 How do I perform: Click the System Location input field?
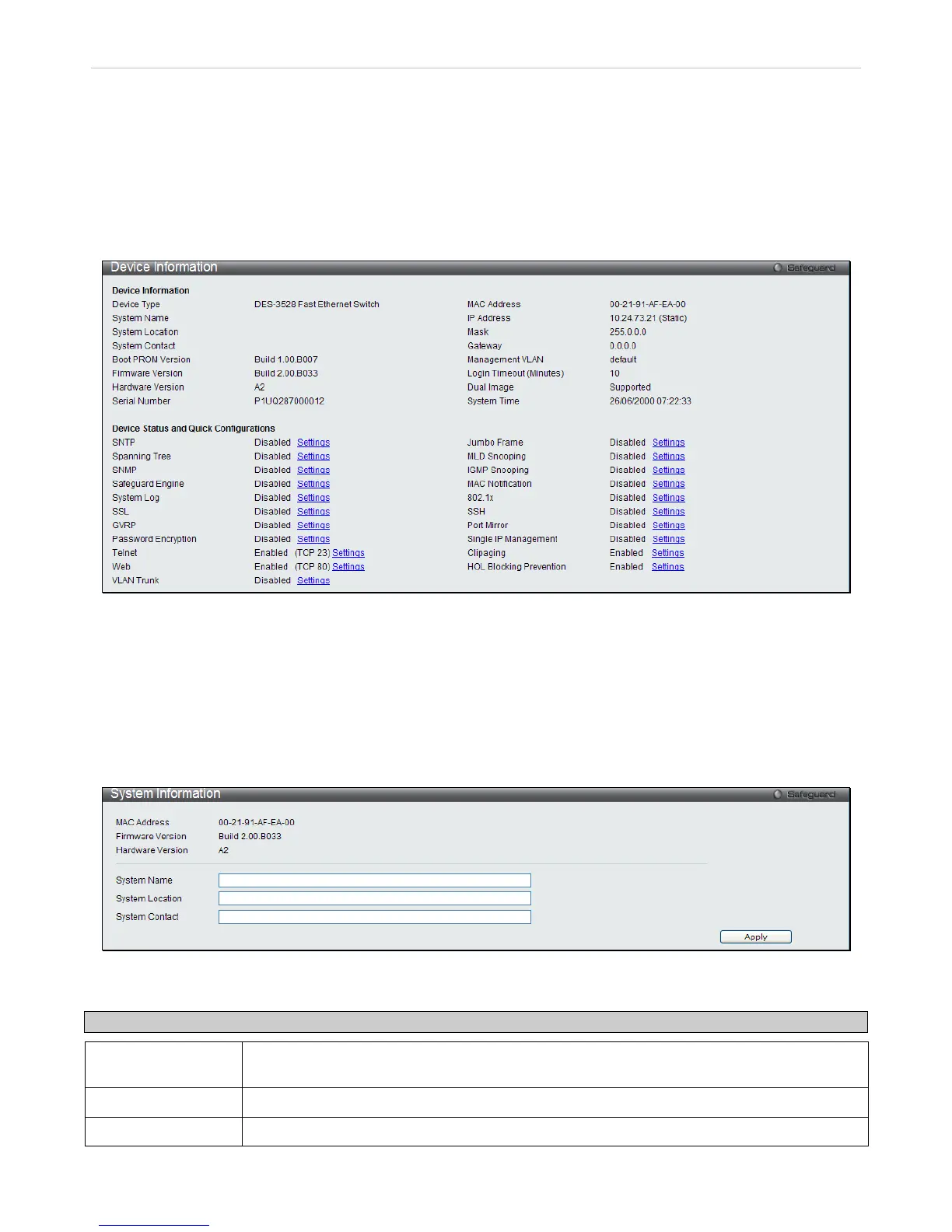point(375,898)
